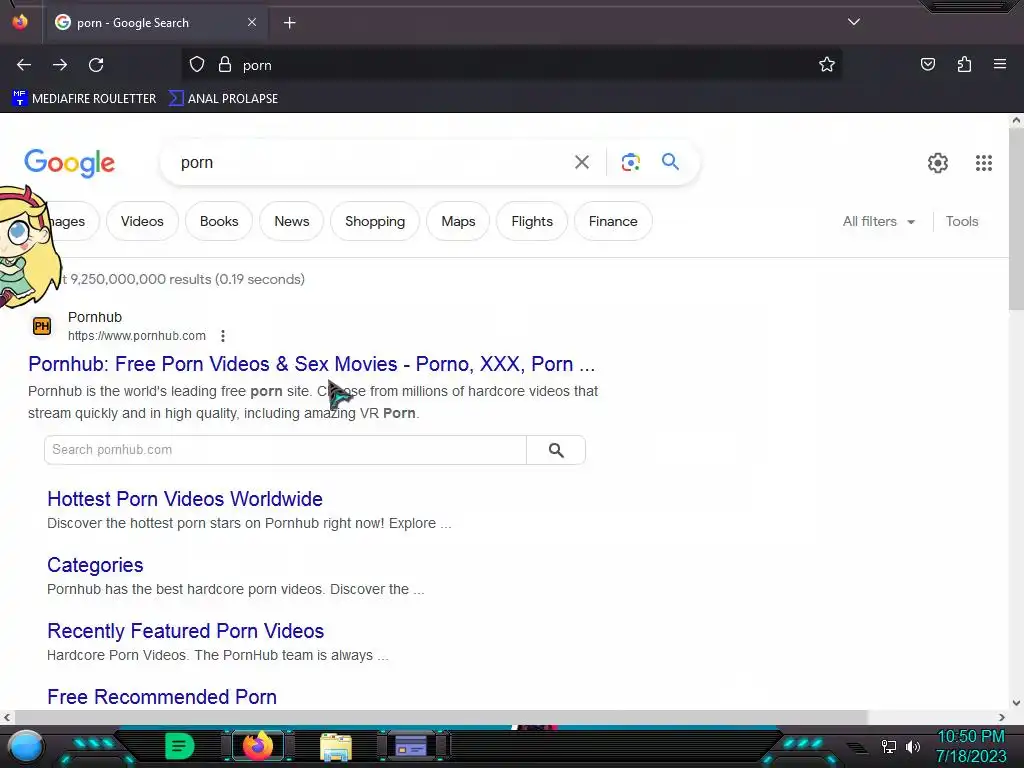Open the Categories sitelink

click(x=95, y=565)
